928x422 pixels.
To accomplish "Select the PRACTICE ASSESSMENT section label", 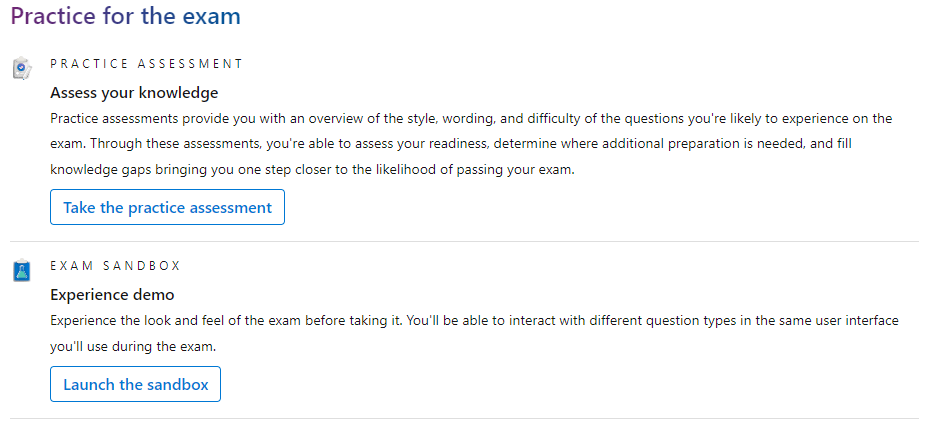I will [146, 63].
